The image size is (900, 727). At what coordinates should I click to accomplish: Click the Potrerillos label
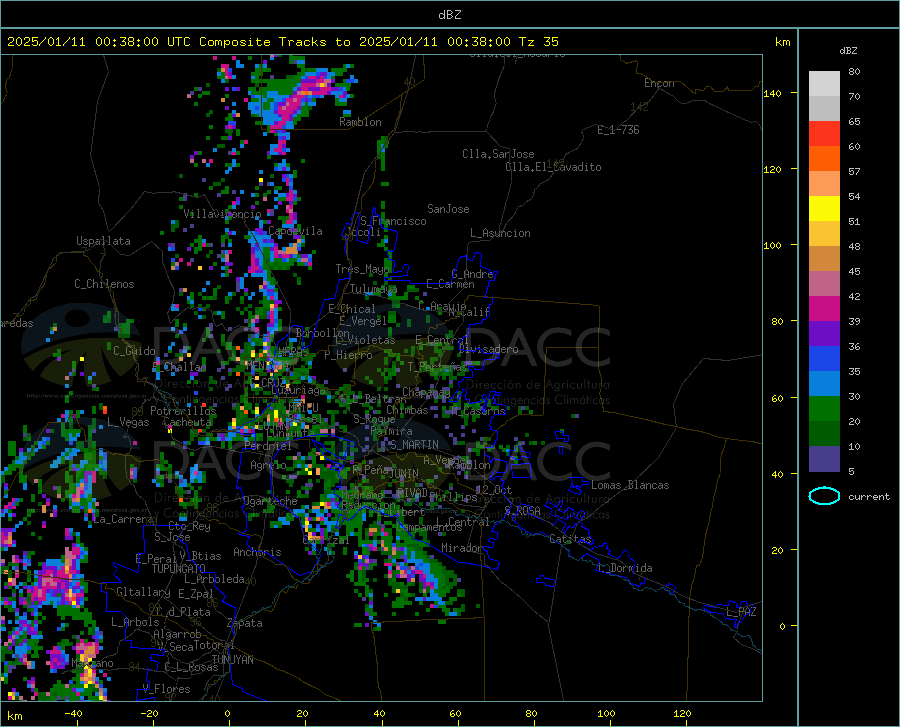coord(183,411)
